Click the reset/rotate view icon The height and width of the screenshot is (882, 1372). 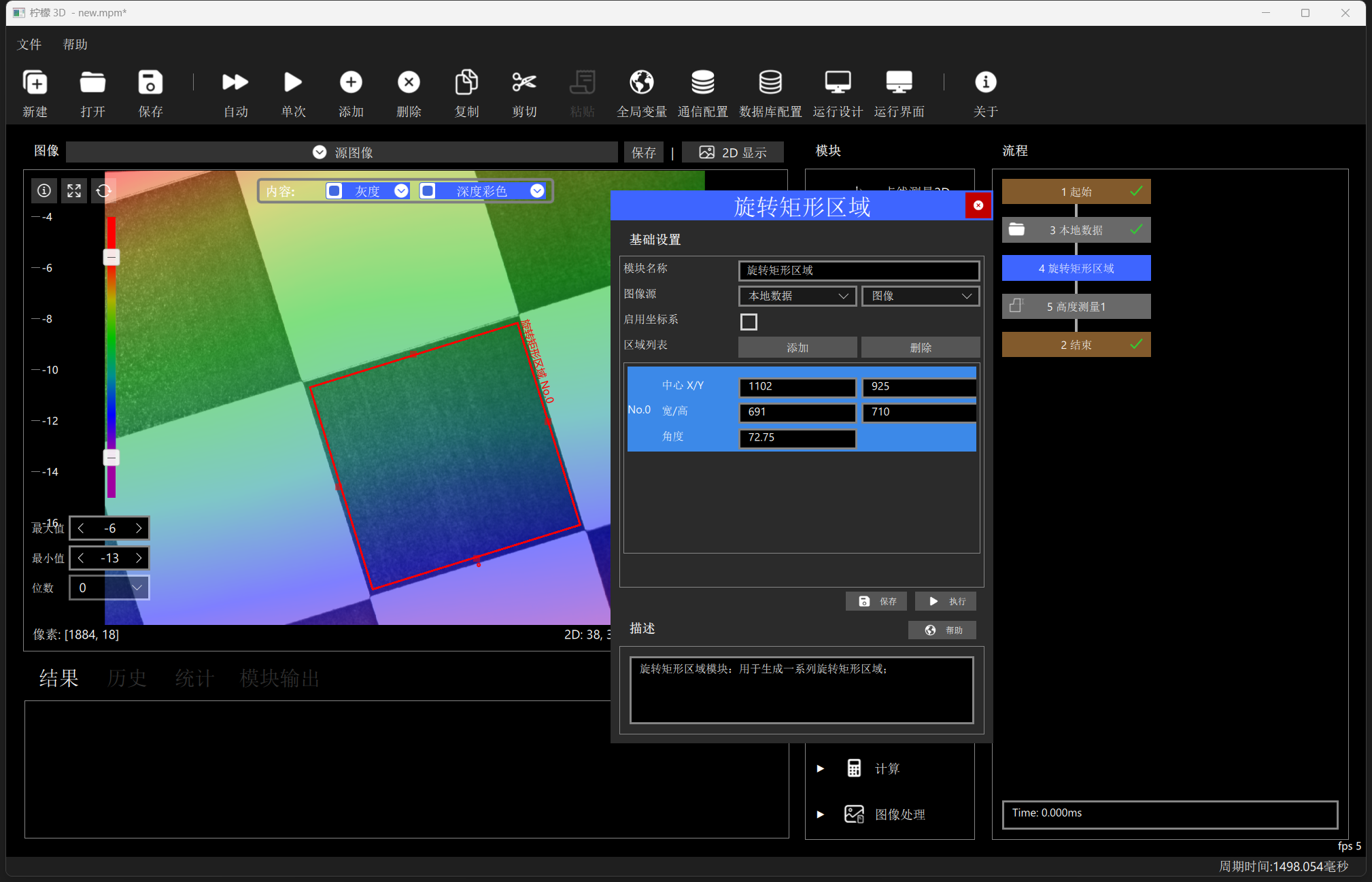[x=103, y=191]
